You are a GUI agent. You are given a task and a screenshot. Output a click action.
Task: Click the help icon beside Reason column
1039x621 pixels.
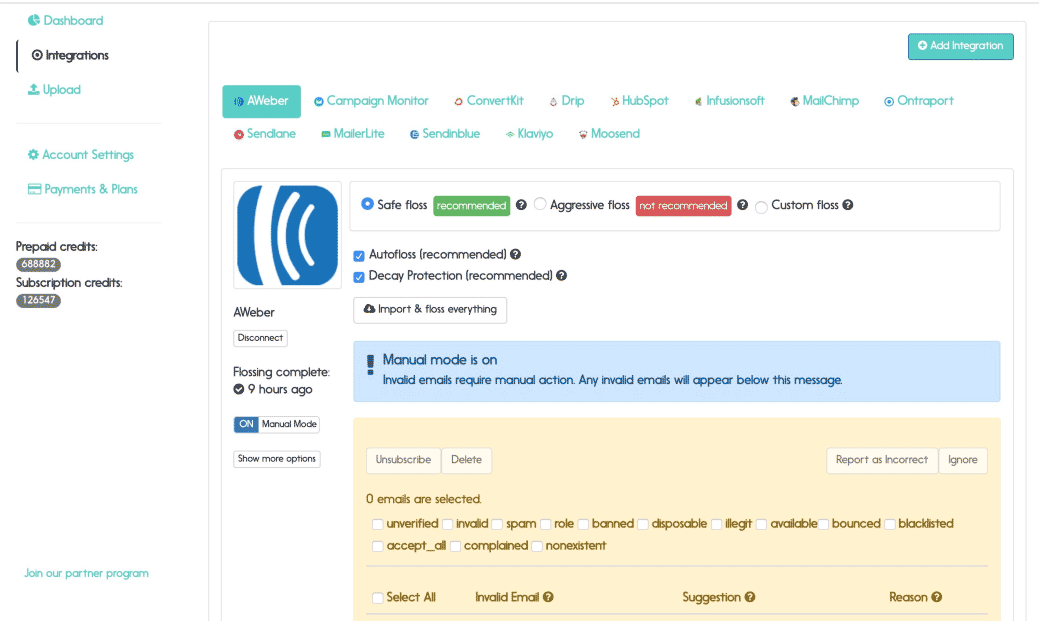937,597
